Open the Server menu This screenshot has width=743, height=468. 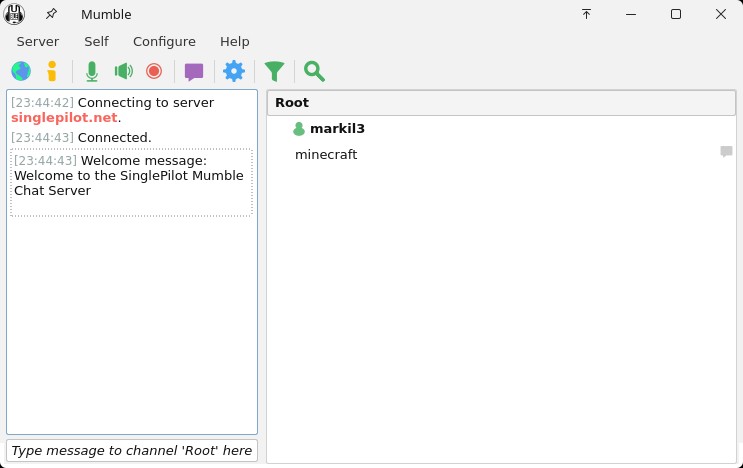click(x=38, y=42)
